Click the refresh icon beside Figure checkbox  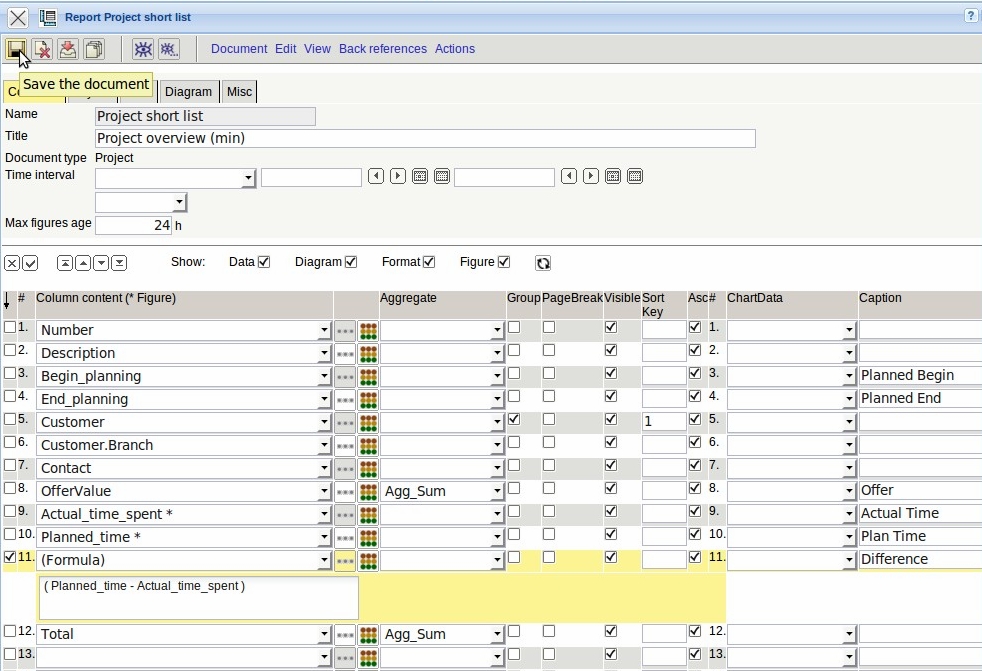(543, 263)
